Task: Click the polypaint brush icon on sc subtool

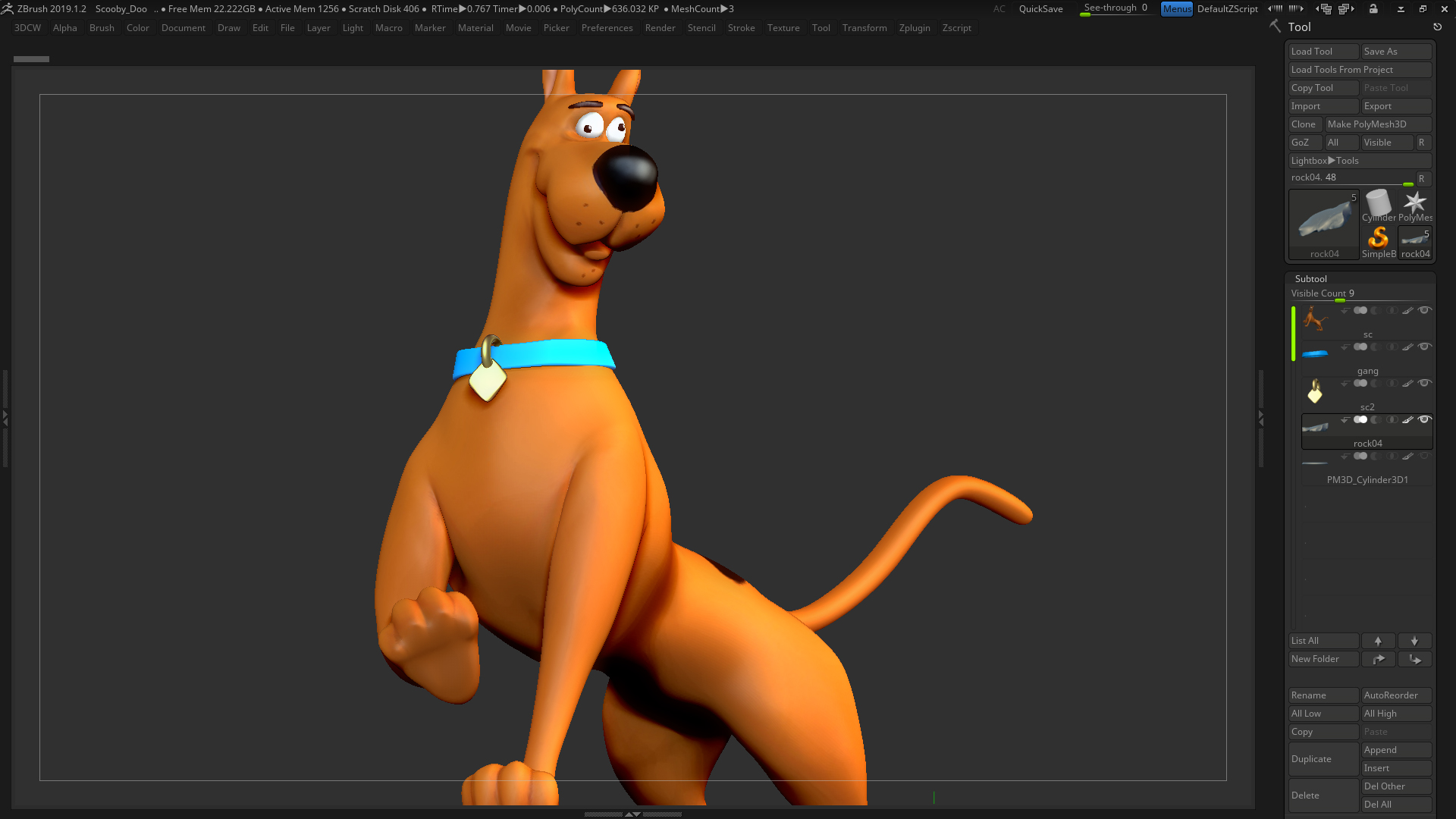Action: (x=1407, y=310)
